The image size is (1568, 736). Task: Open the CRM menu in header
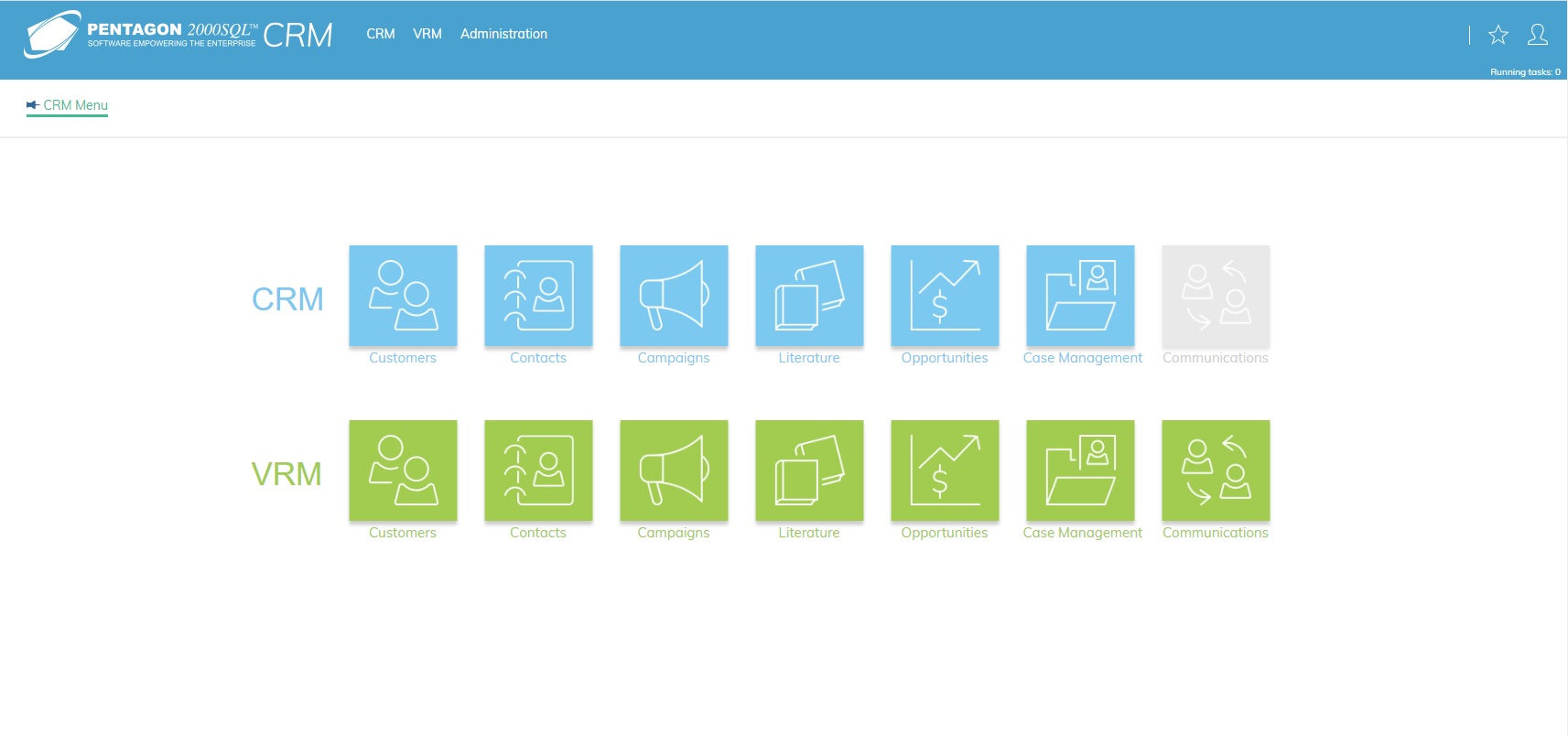click(x=381, y=34)
